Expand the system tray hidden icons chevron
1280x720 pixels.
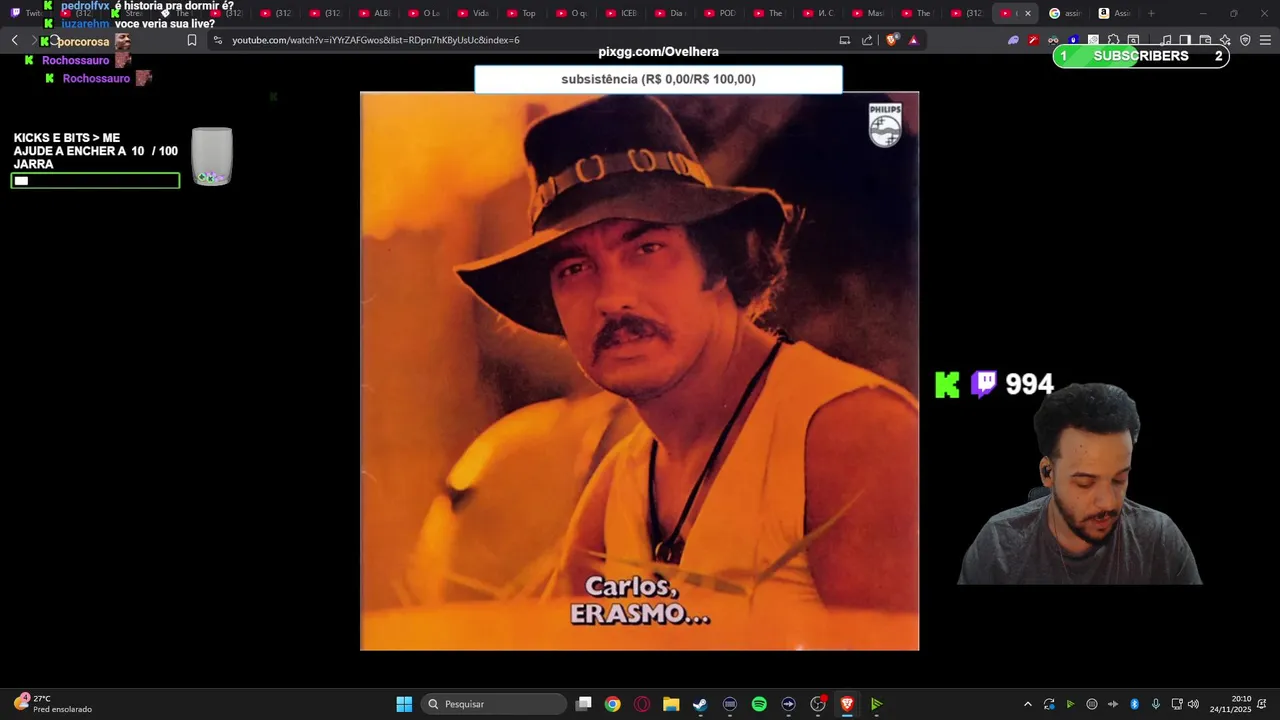pyautogui.click(x=1027, y=704)
